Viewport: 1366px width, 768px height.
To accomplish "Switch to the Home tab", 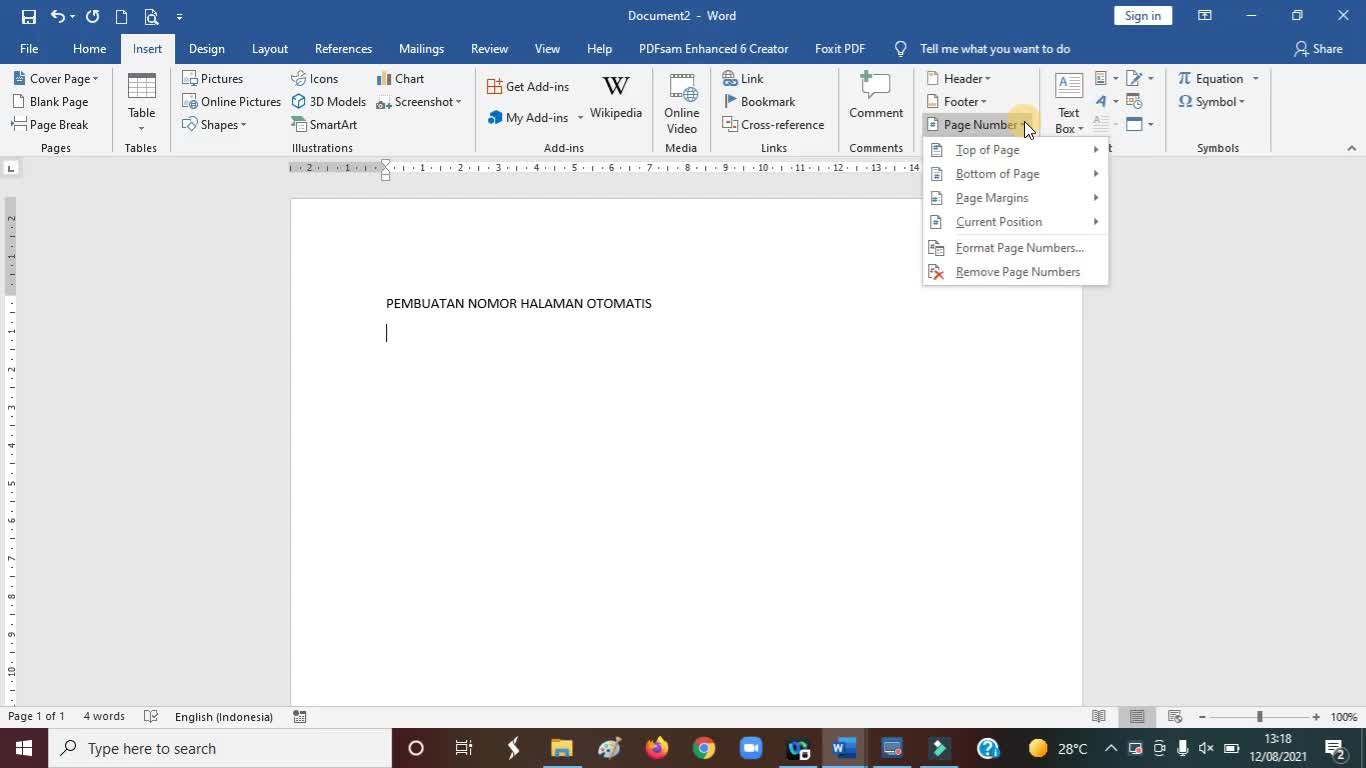I will pyautogui.click(x=89, y=49).
